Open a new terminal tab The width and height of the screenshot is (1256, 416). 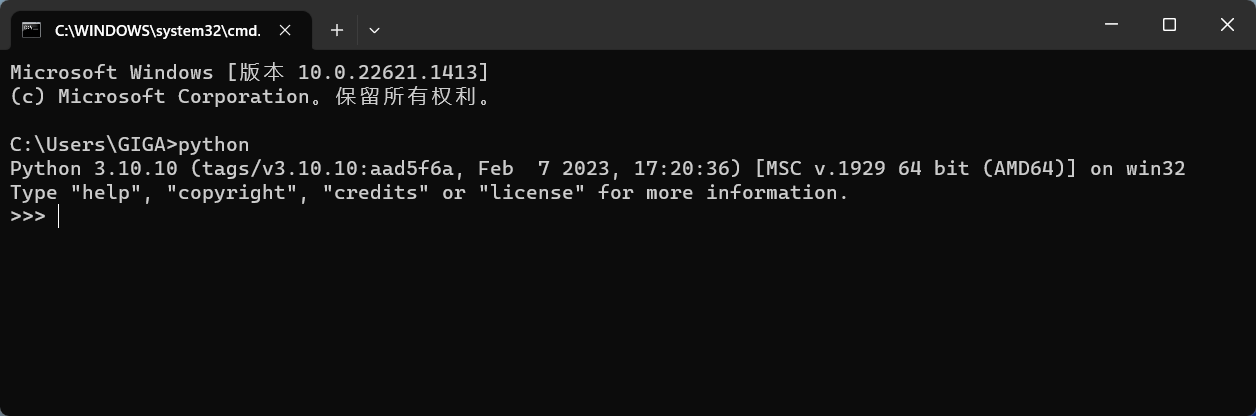coord(337,30)
